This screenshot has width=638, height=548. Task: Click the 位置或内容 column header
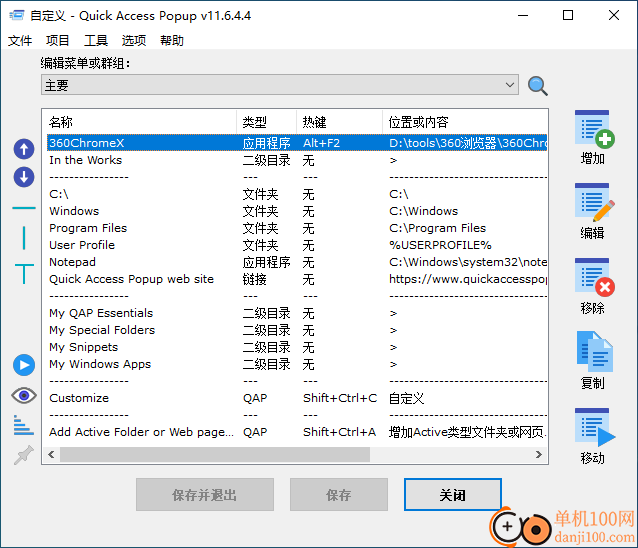[x=465, y=122]
